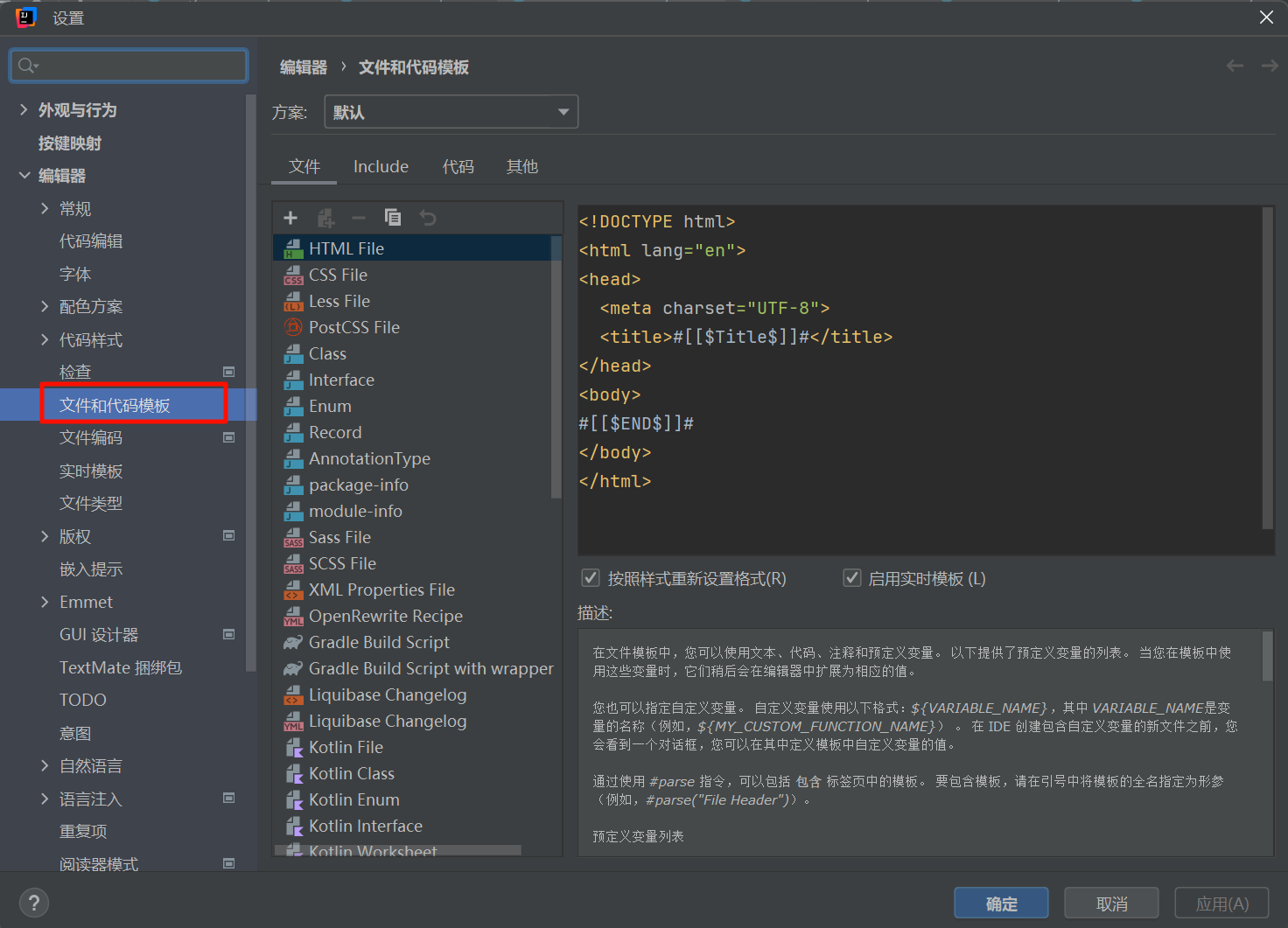The height and width of the screenshot is (928, 1288).
Task: Expand the 自然语言 node
Action: point(45,765)
